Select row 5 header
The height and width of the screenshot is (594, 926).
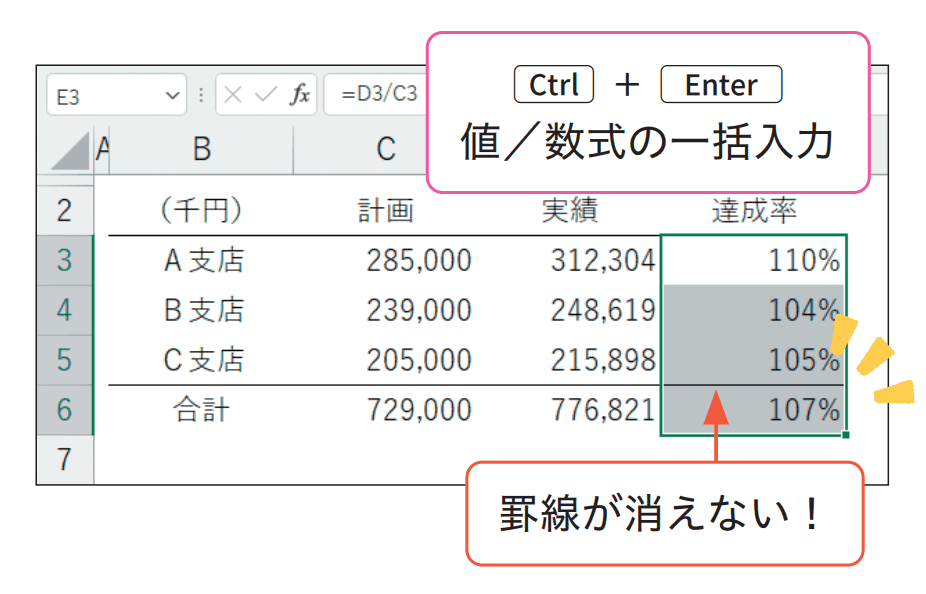tap(65, 360)
